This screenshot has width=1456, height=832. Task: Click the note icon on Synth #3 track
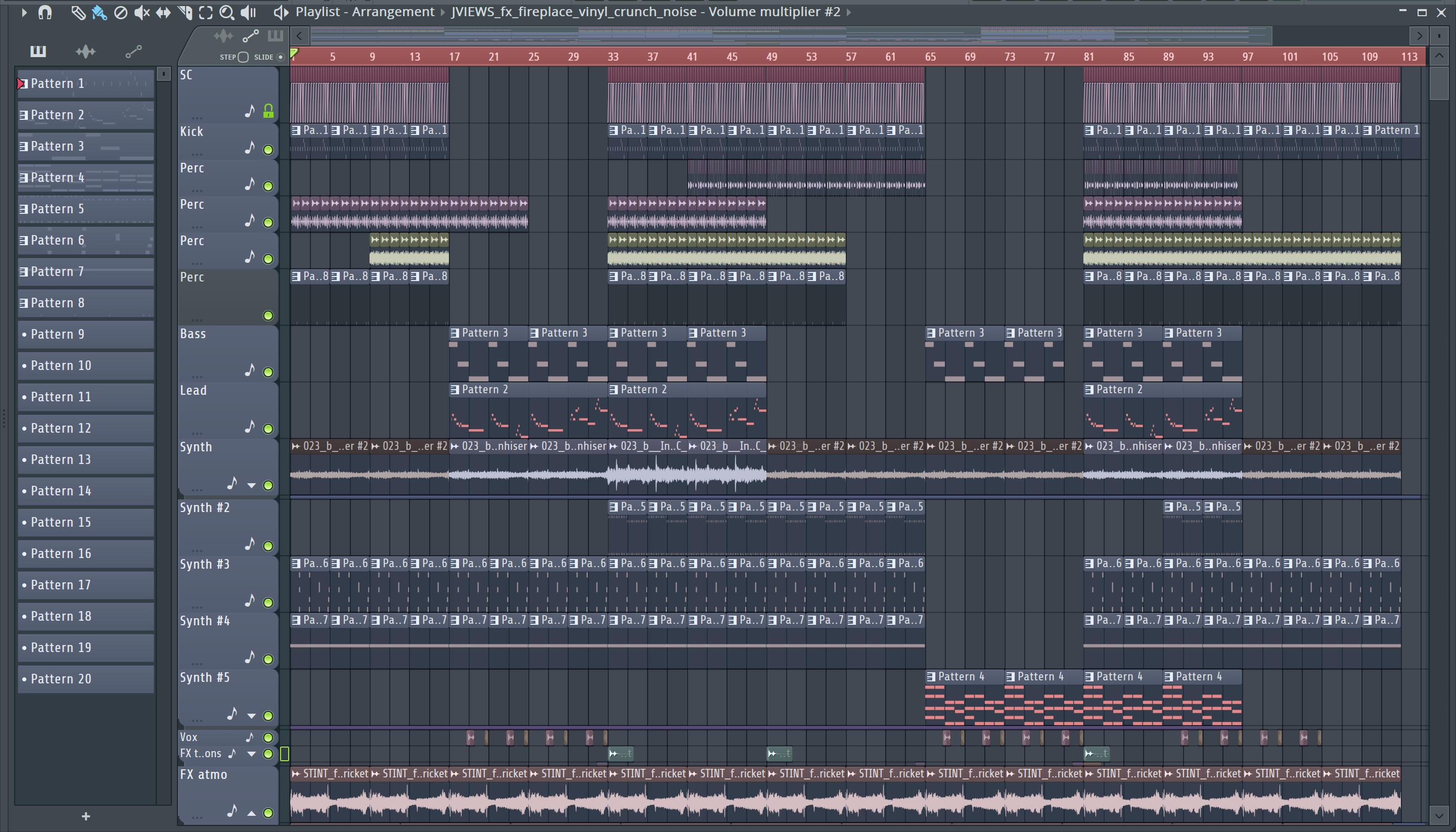pyautogui.click(x=250, y=600)
